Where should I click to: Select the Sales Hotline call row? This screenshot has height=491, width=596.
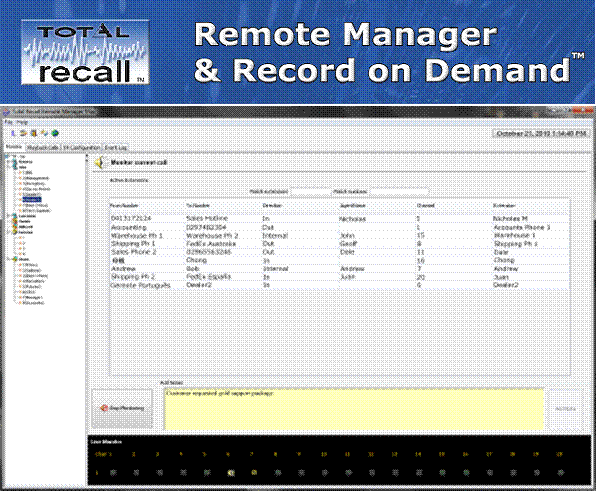click(x=339, y=219)
